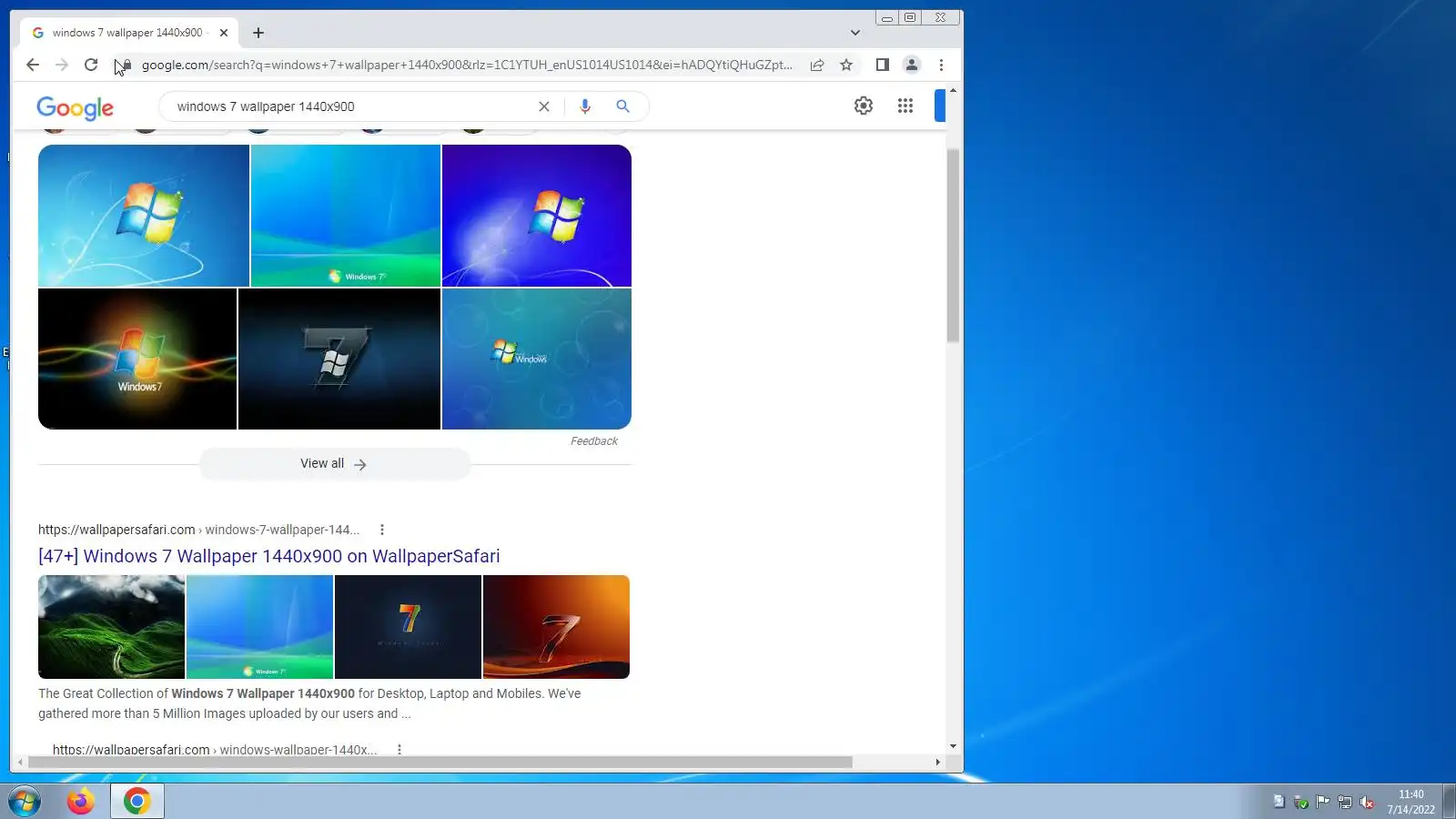
Task: Select the 'windows 7 wallpaper 1440x900' tab
Action: pyautogui.click(x=129, y=33)
